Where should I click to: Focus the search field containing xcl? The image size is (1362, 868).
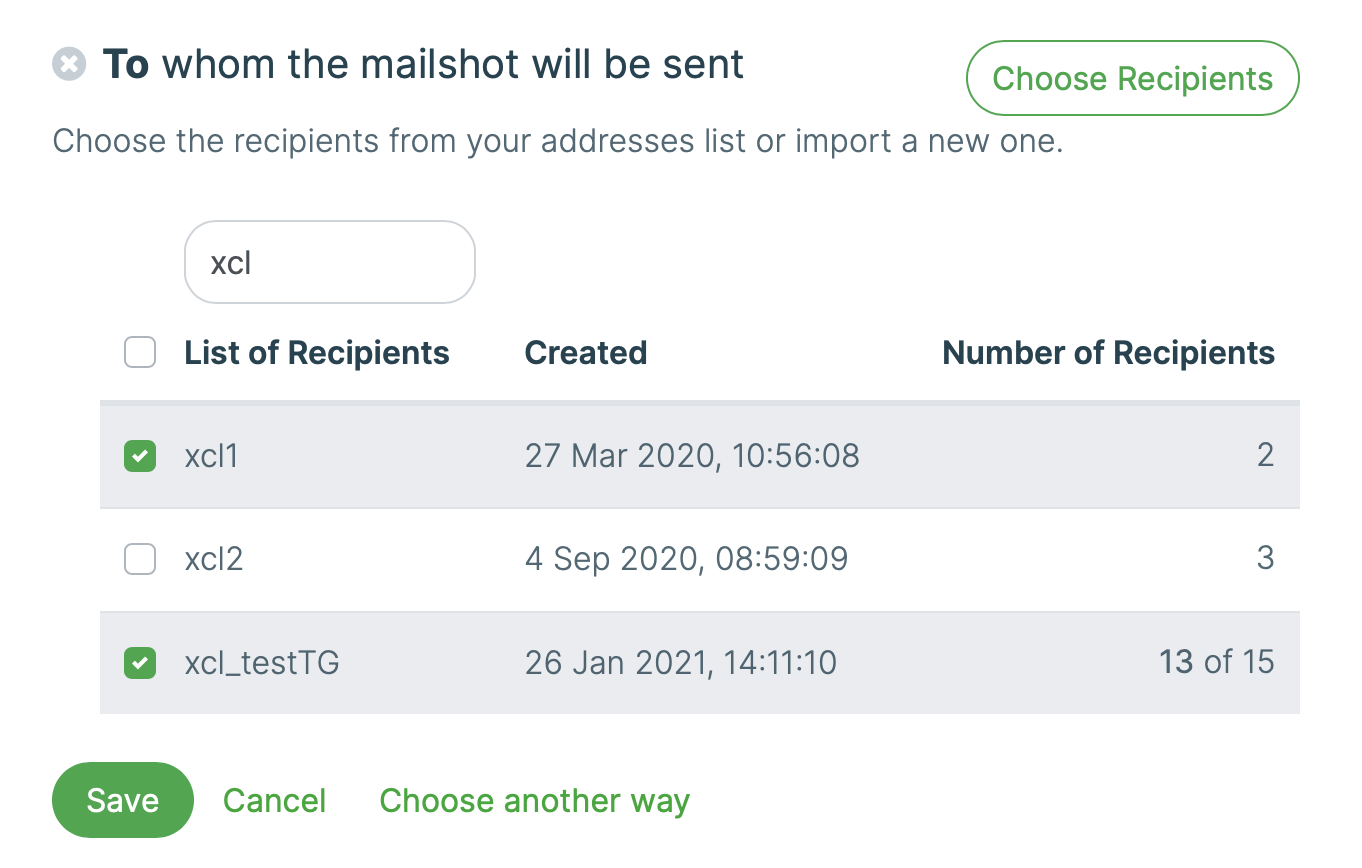(329, 262)
